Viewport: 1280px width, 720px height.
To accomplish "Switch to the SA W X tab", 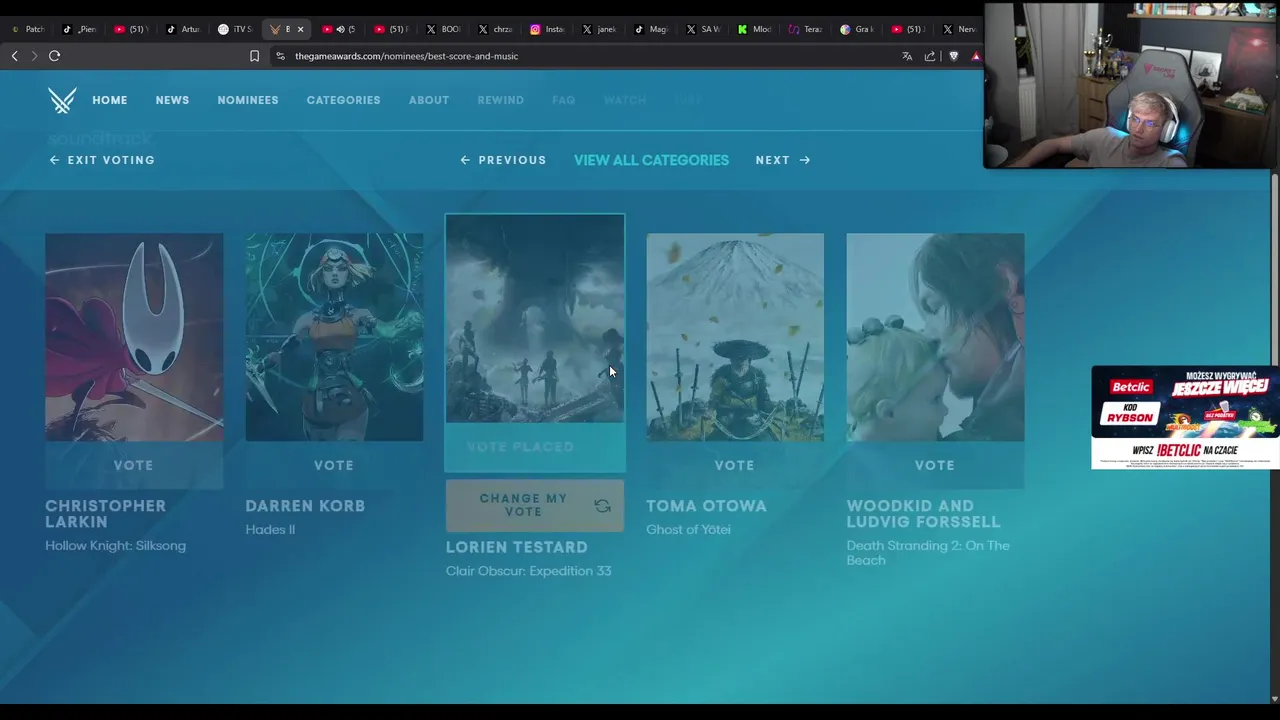I will click(x=703, y=29).
